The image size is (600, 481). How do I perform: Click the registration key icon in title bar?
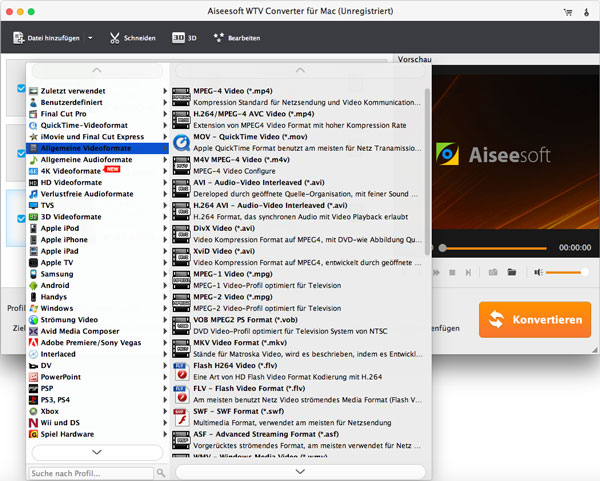pyautogui.click(x=586, y=12)
